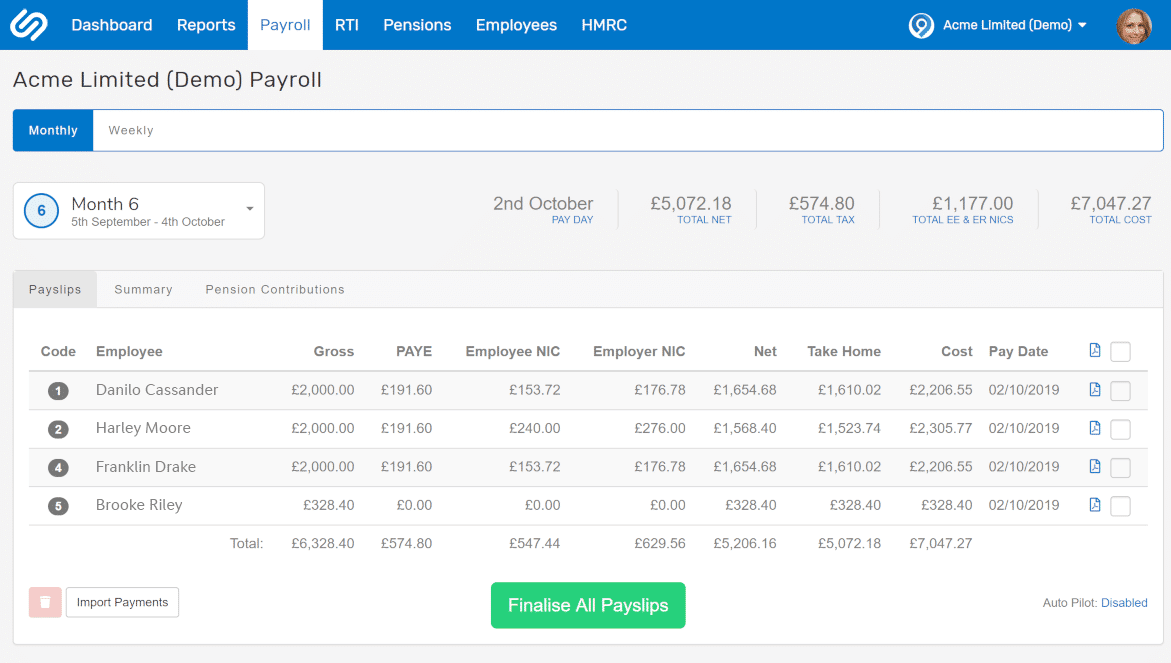
Task: Click the Auto Pilot Disabled link
Action: pos(1124,603)
